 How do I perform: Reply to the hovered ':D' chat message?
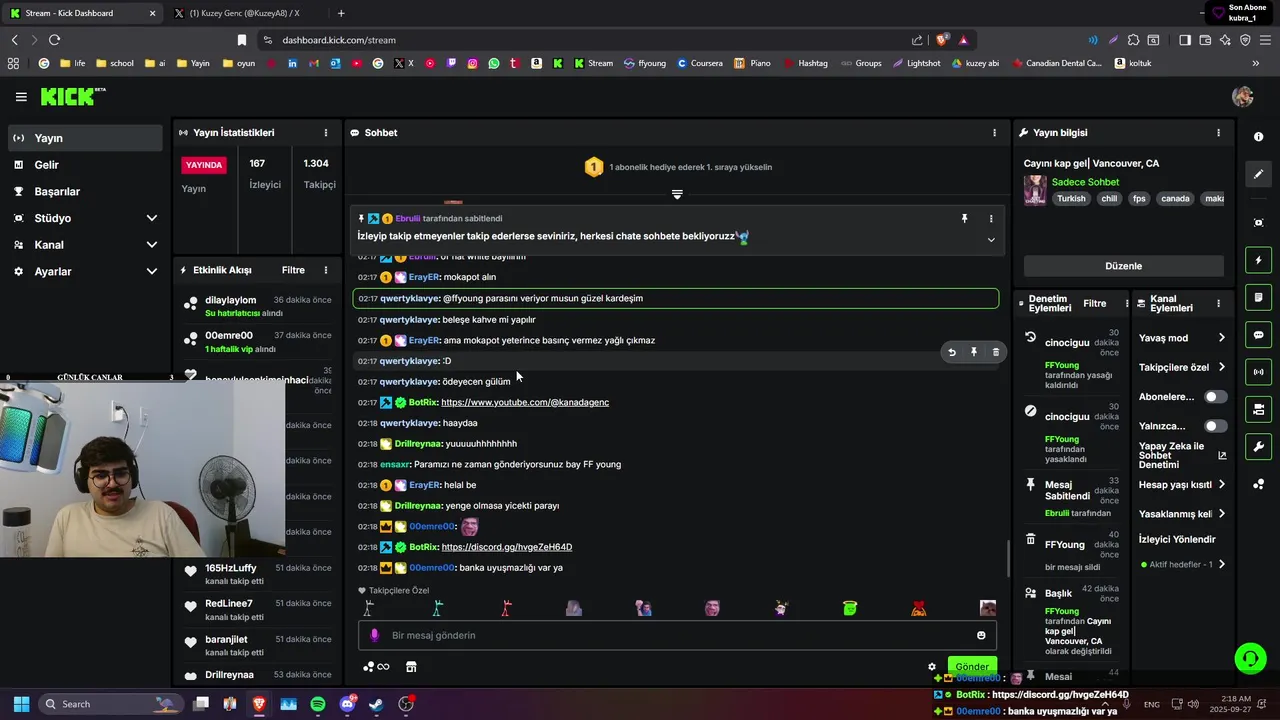pyautogui.click(x=952, y=352)
